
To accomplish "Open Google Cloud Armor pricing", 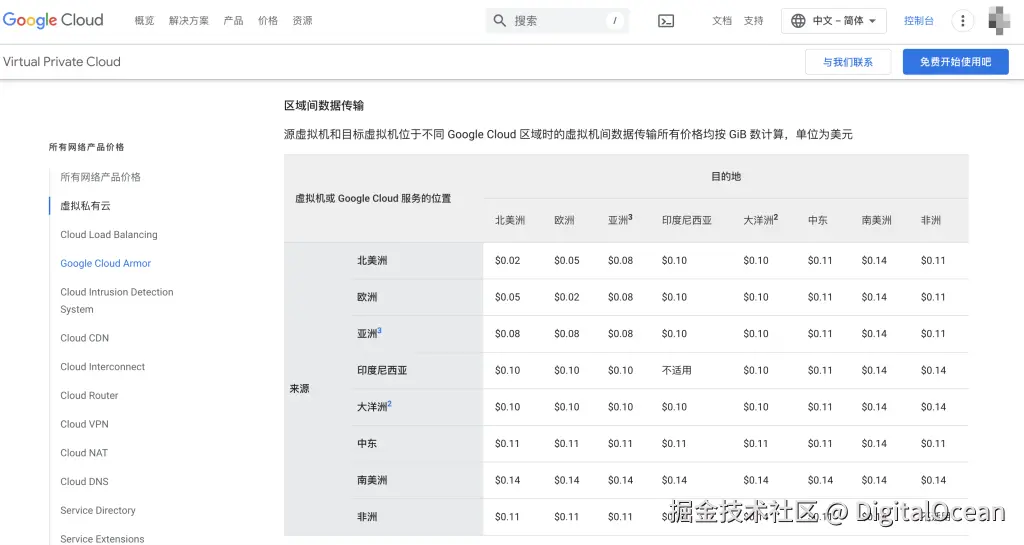I will click(x=106, y=263).
